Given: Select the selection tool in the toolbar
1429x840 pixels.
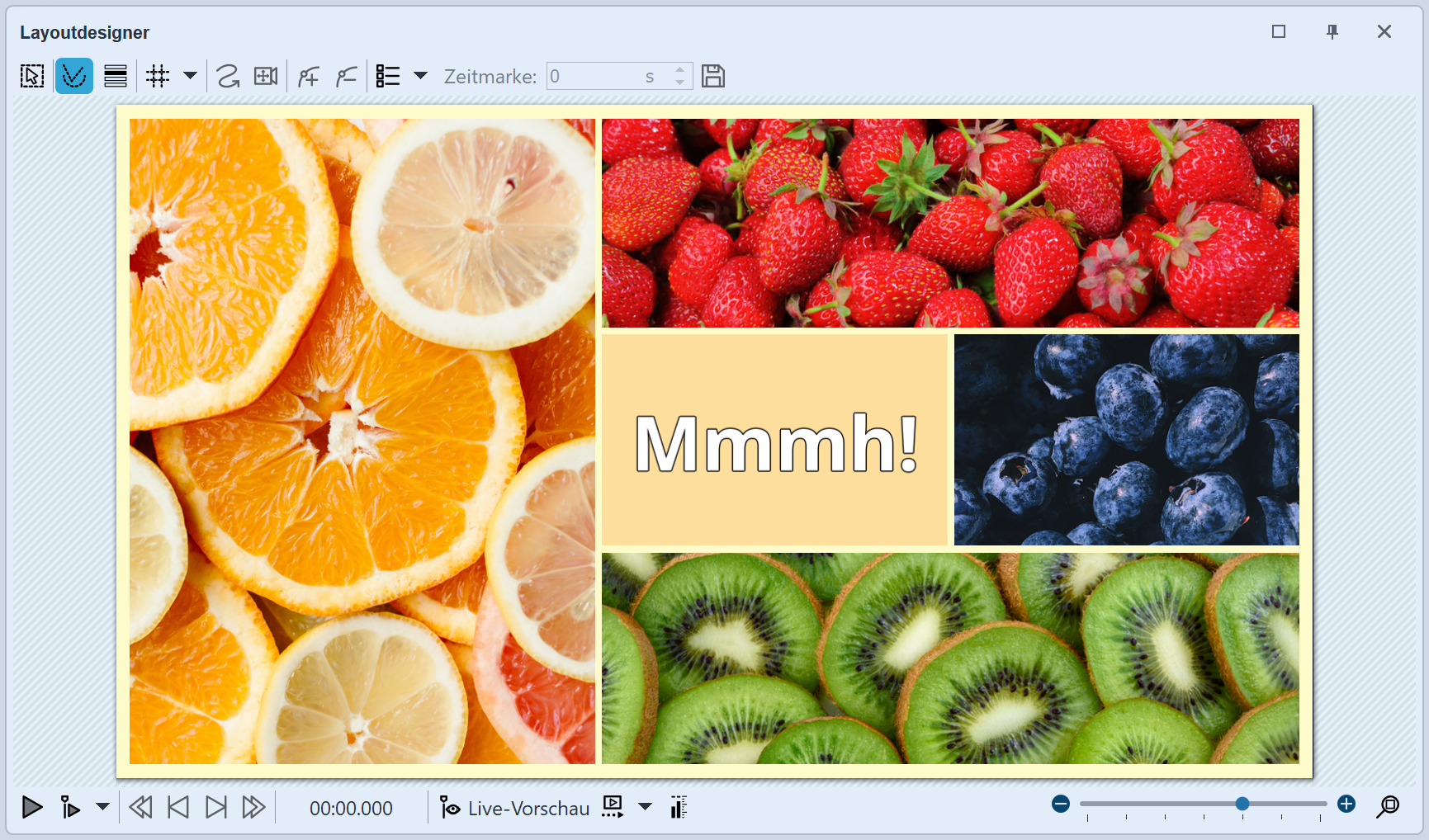Looking at the screenshot, I should [x=31, y=76].
